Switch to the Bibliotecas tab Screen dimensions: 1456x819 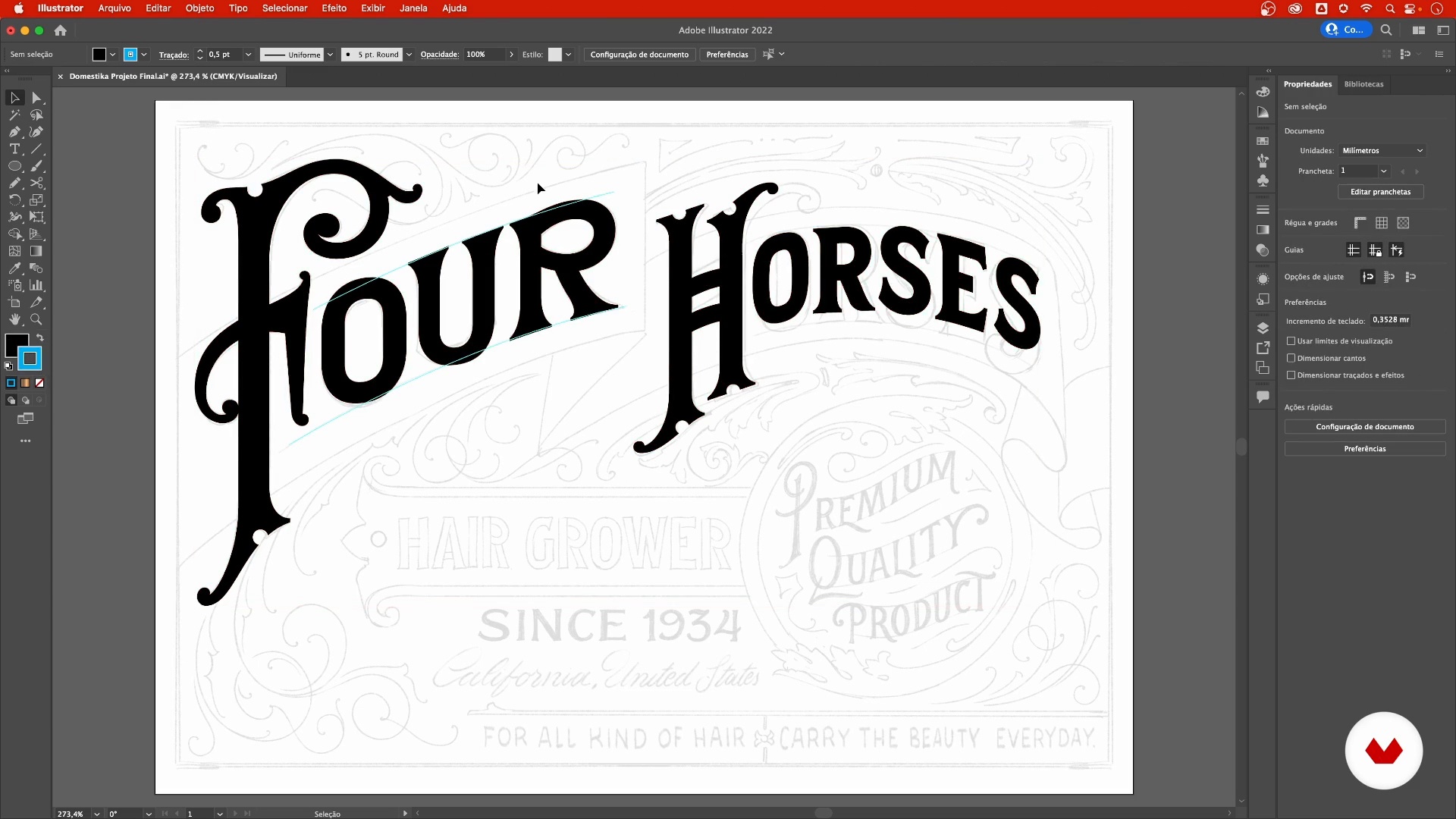1363,84
